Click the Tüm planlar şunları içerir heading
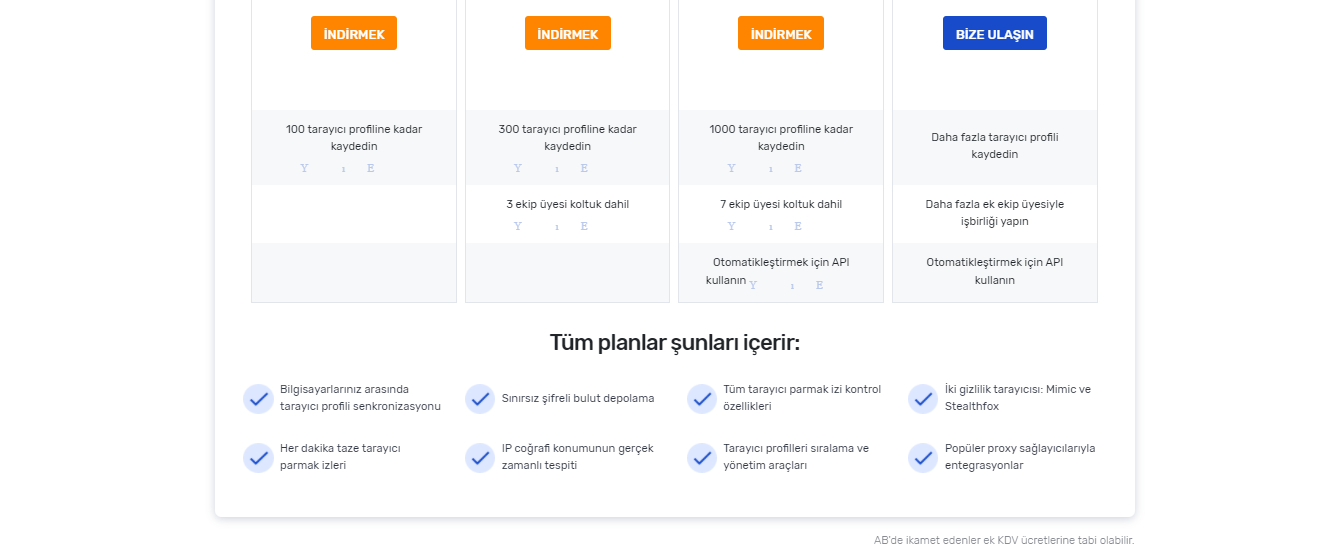1341x557 pixels. click(x=675, y=343)
